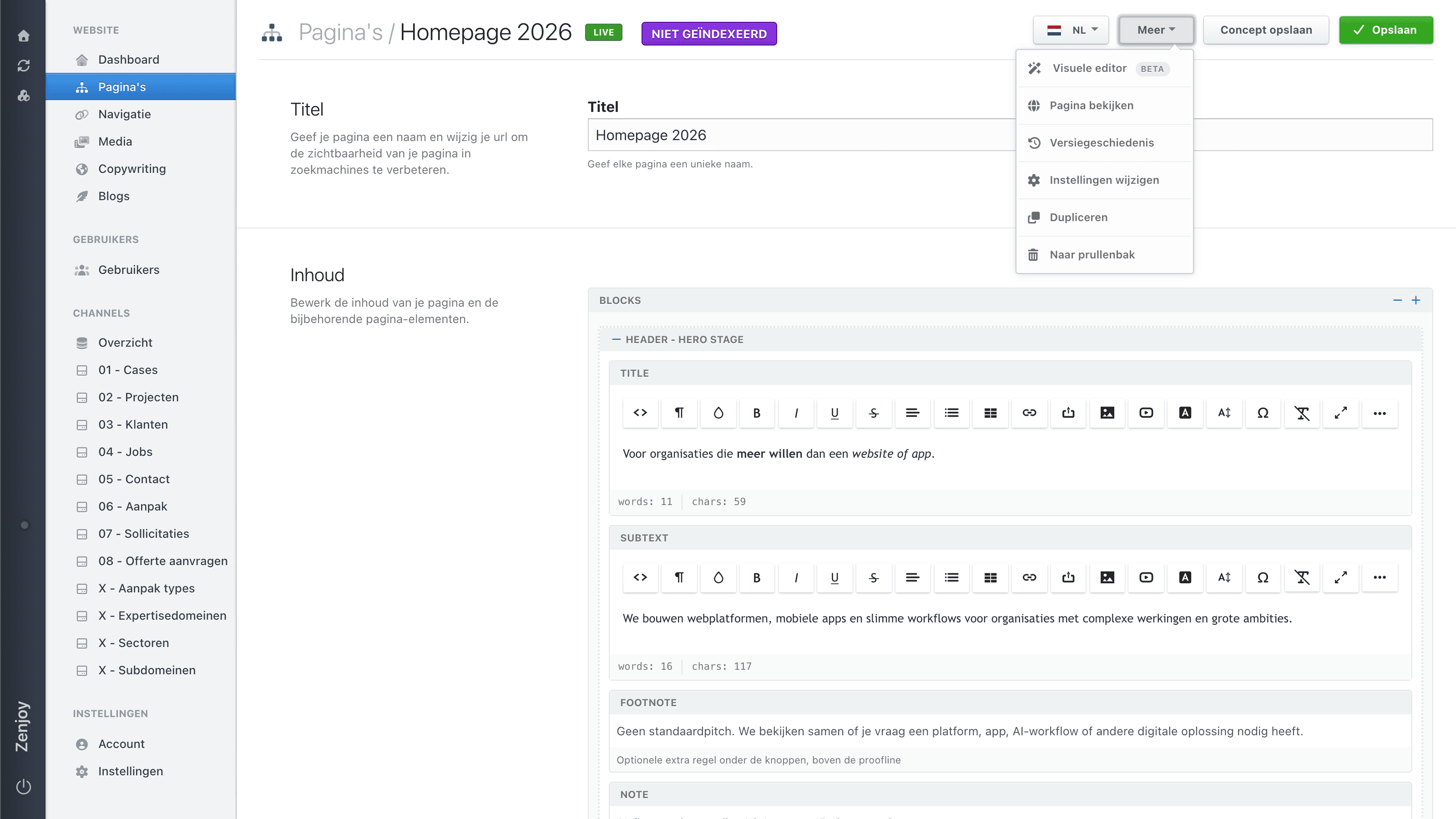This screenshot has width=1456, height=819.
Task: Choose Naar prullenbak in the menu
Action: tap(1104, 255)
